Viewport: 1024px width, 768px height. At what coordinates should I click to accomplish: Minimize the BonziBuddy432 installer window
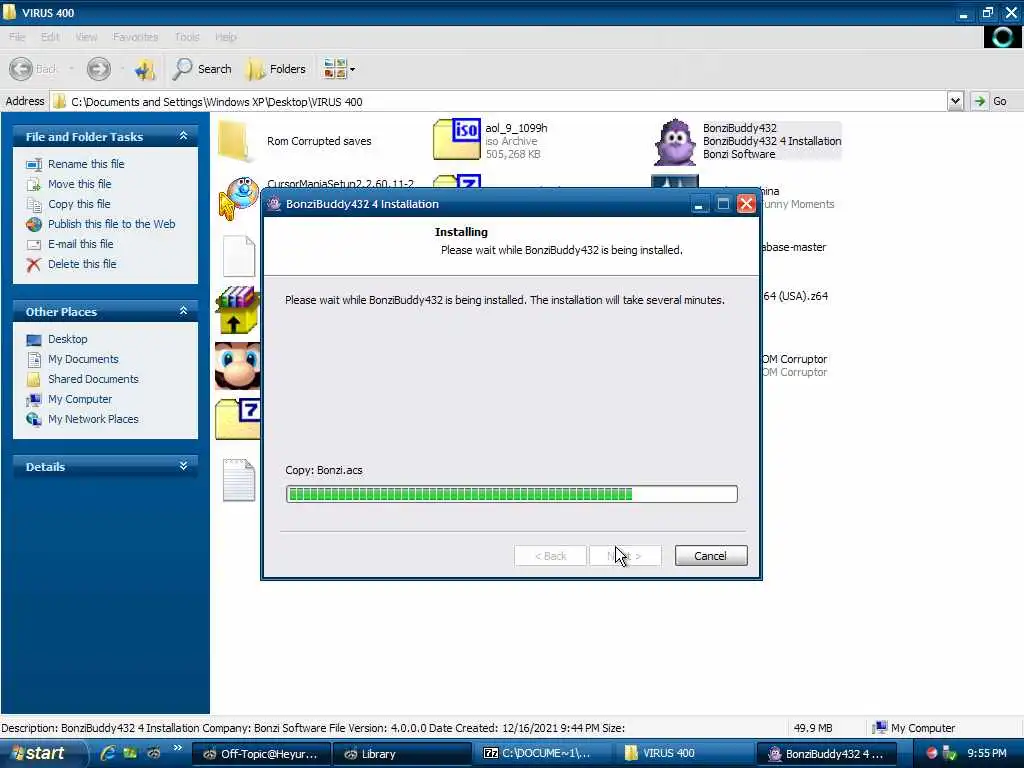pos(699,204)
